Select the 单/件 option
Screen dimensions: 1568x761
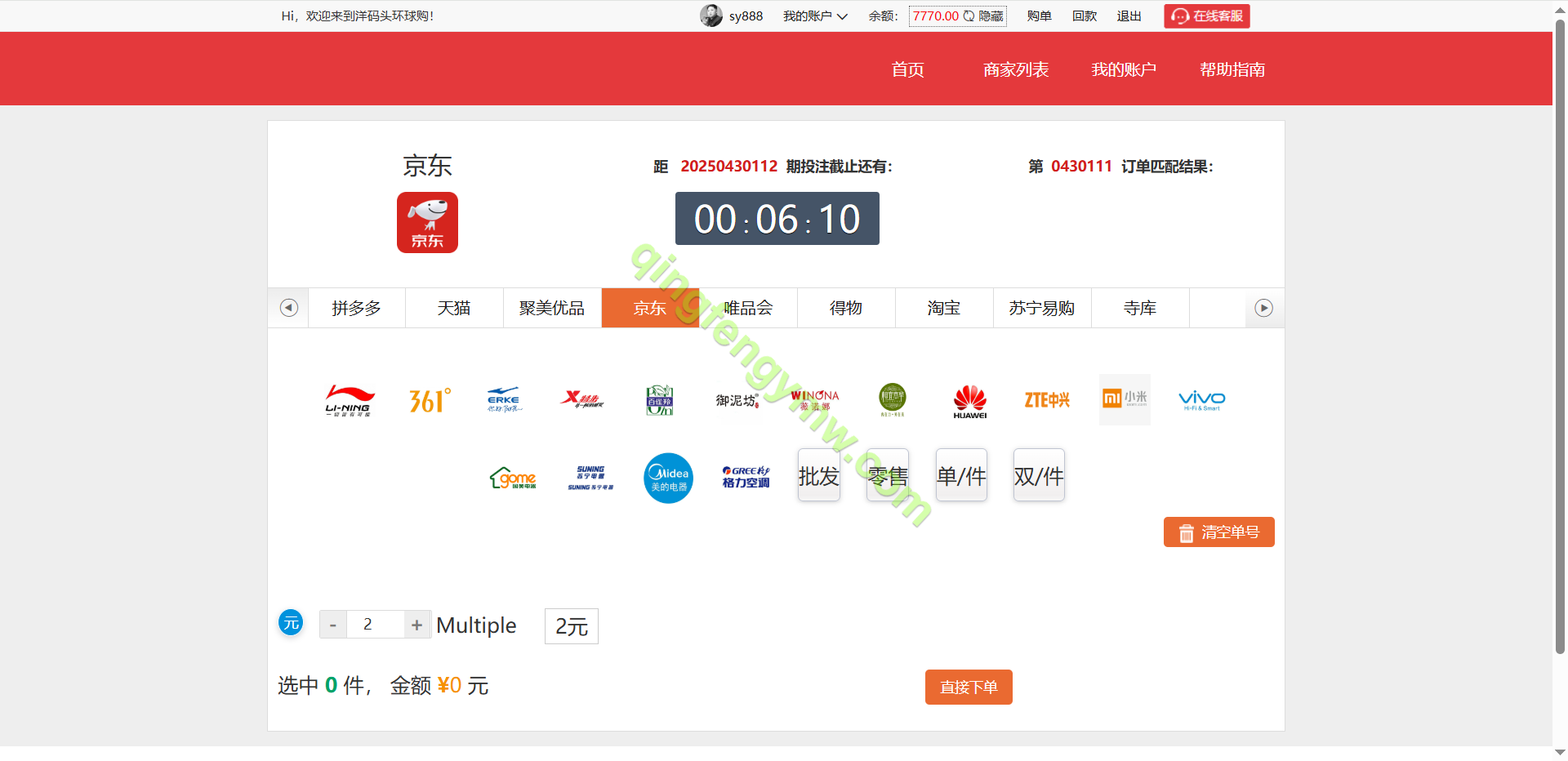click(x=961, y=476)
